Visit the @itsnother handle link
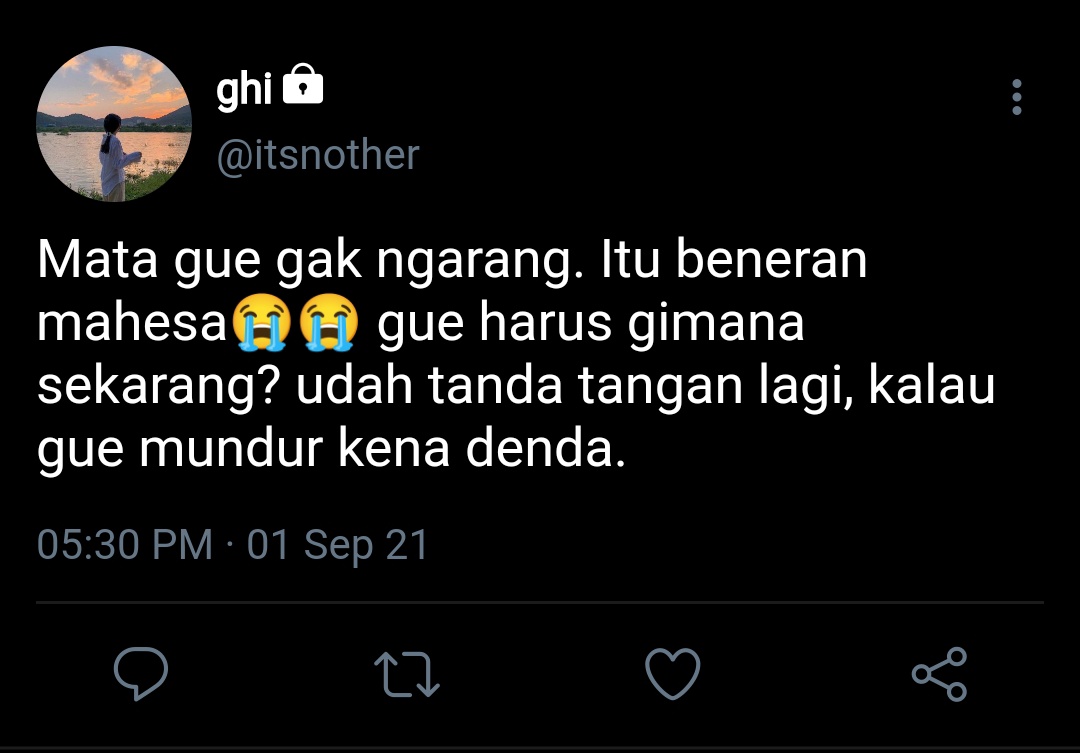The height and width of the screenshot is (753, 1080). 318,154
